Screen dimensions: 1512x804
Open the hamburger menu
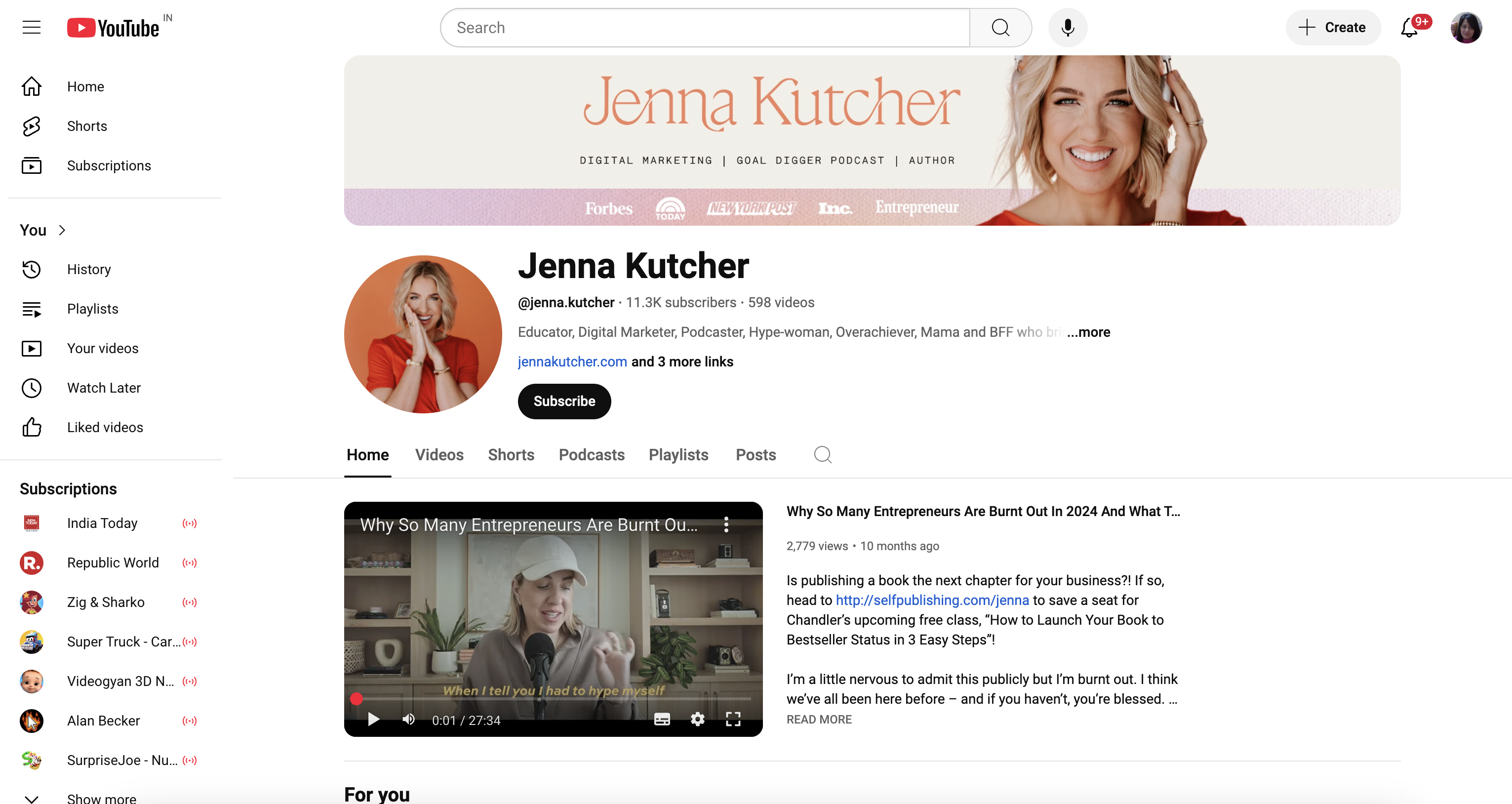(31, 27)
